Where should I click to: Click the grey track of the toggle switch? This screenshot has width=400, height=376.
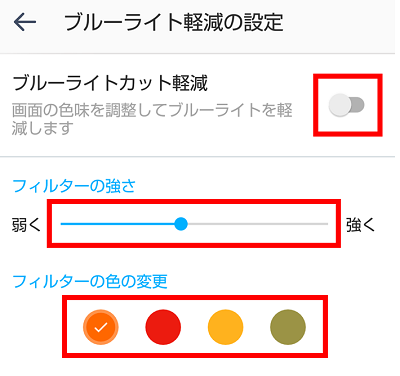[x=357, y=105]
